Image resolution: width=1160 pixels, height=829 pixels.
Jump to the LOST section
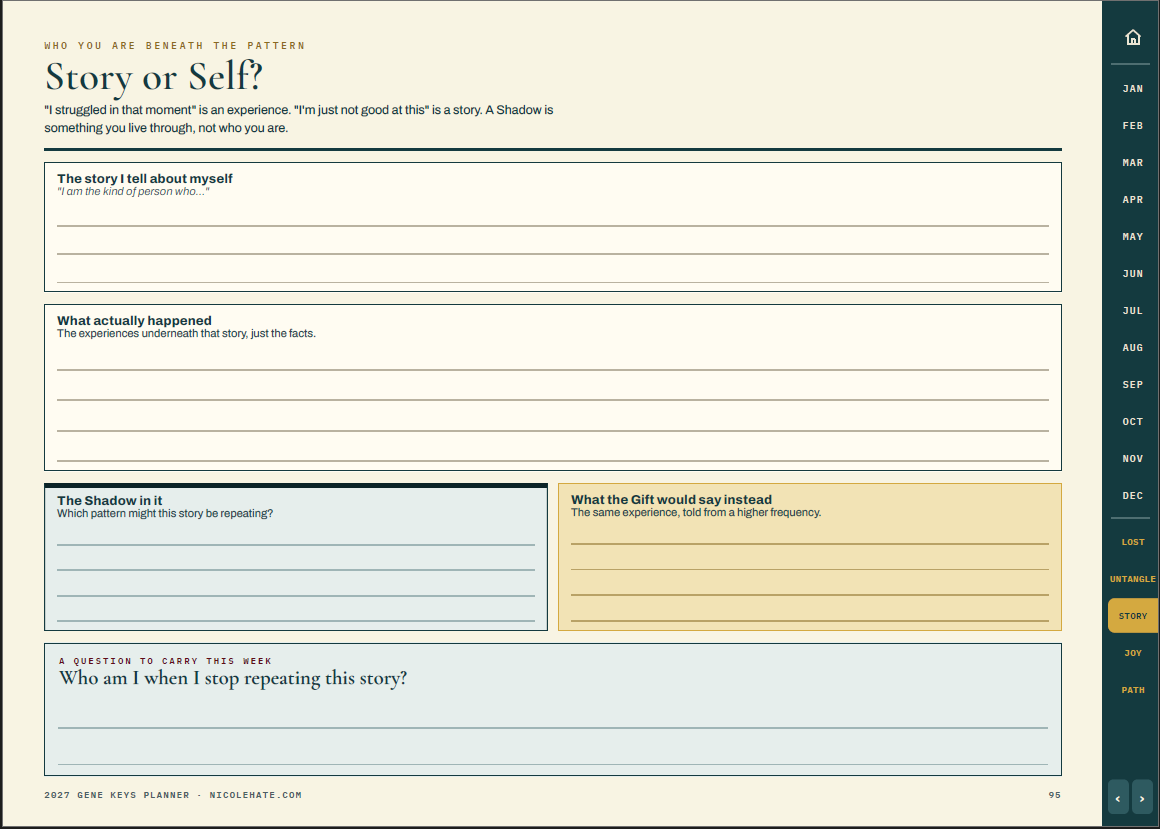1133,542
